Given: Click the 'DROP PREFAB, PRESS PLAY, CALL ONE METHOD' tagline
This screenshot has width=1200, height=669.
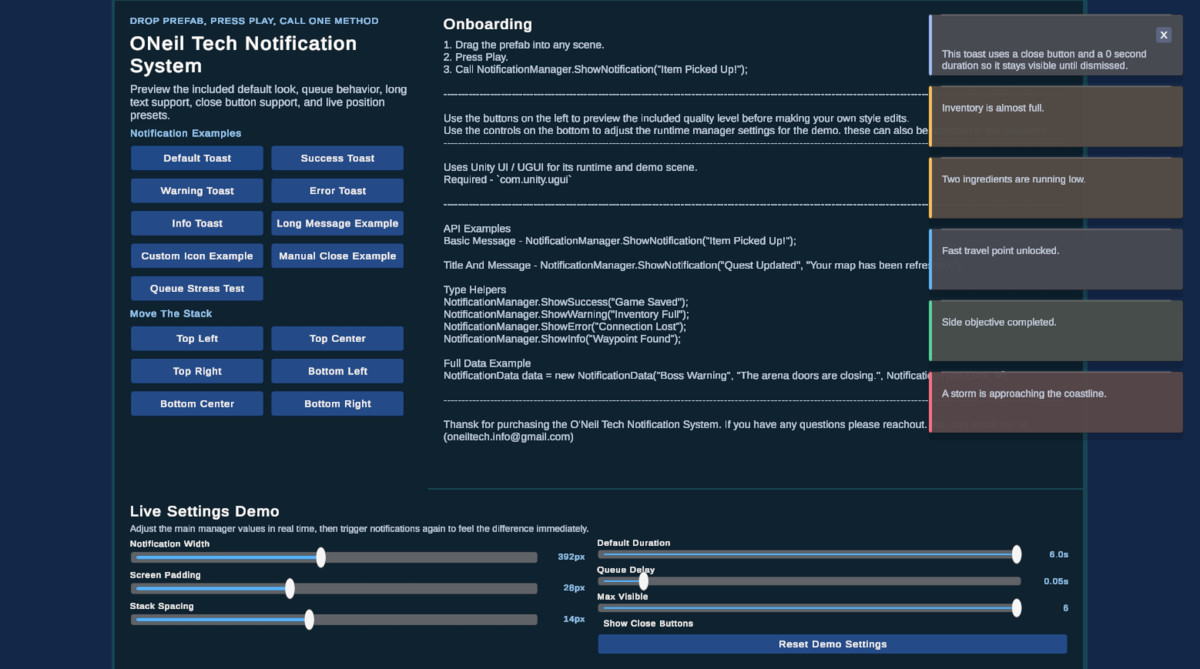Looking at the screenshot, I should tap(254, 20).
